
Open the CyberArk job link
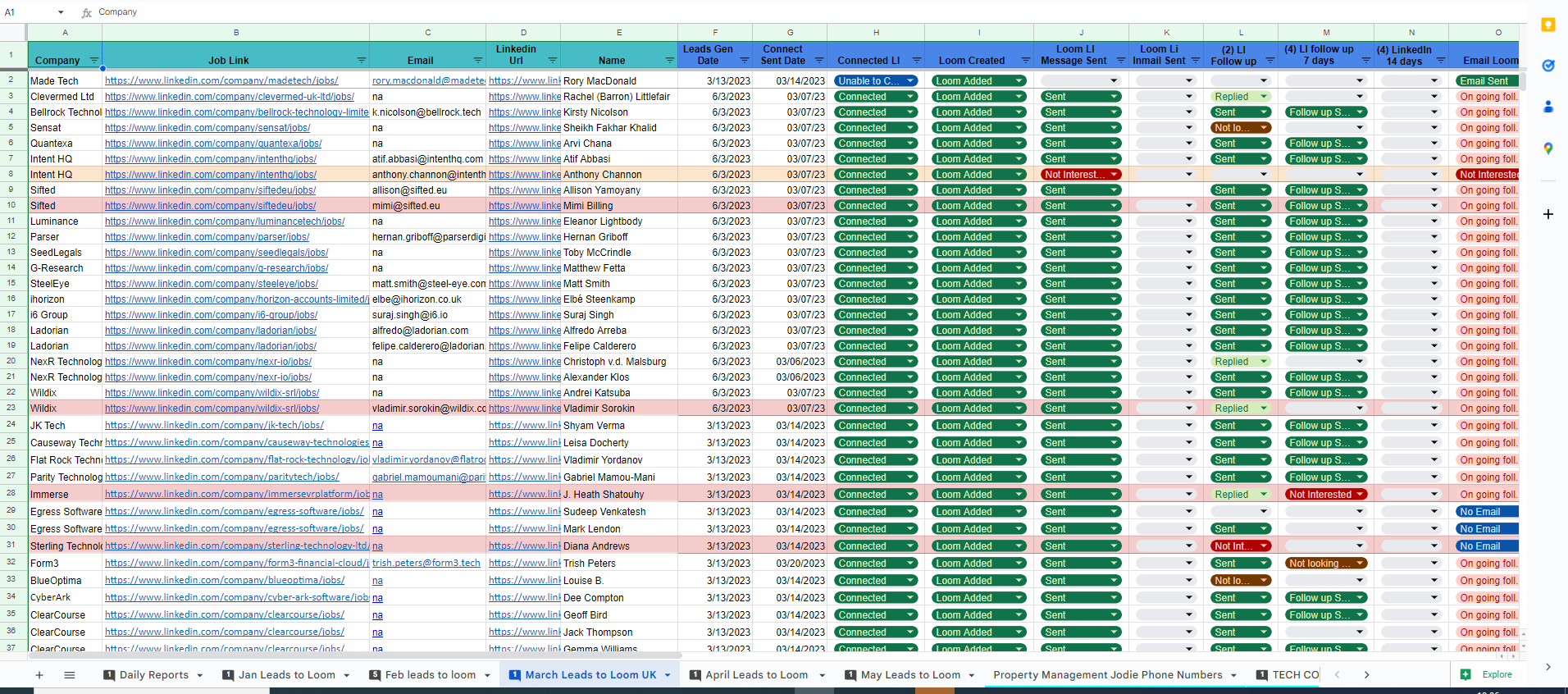[237, 598]
